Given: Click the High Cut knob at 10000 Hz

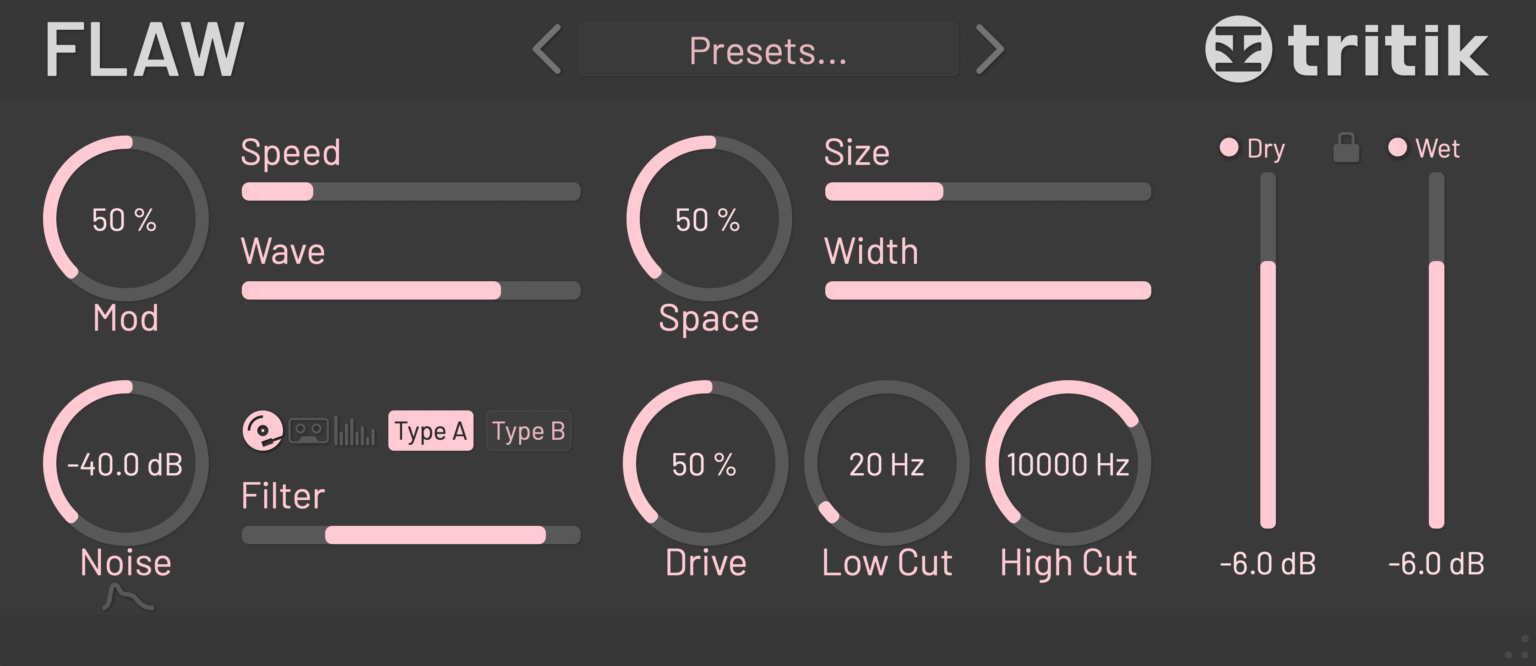Looking at the screenshot, I should click(x=1068, y=464).
